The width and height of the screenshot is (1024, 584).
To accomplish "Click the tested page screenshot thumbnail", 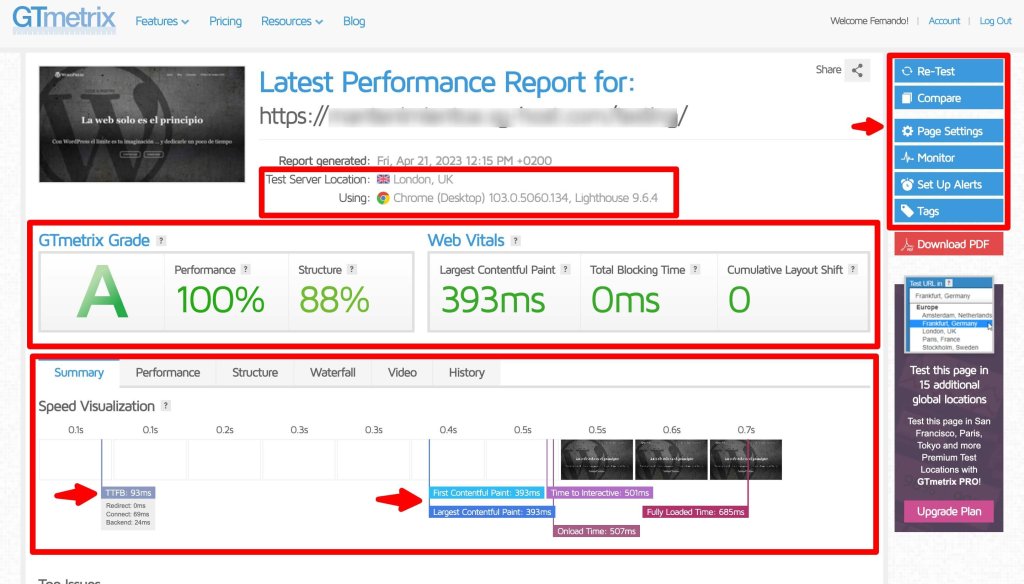I will pyautogui.click(x=142, y=124).
